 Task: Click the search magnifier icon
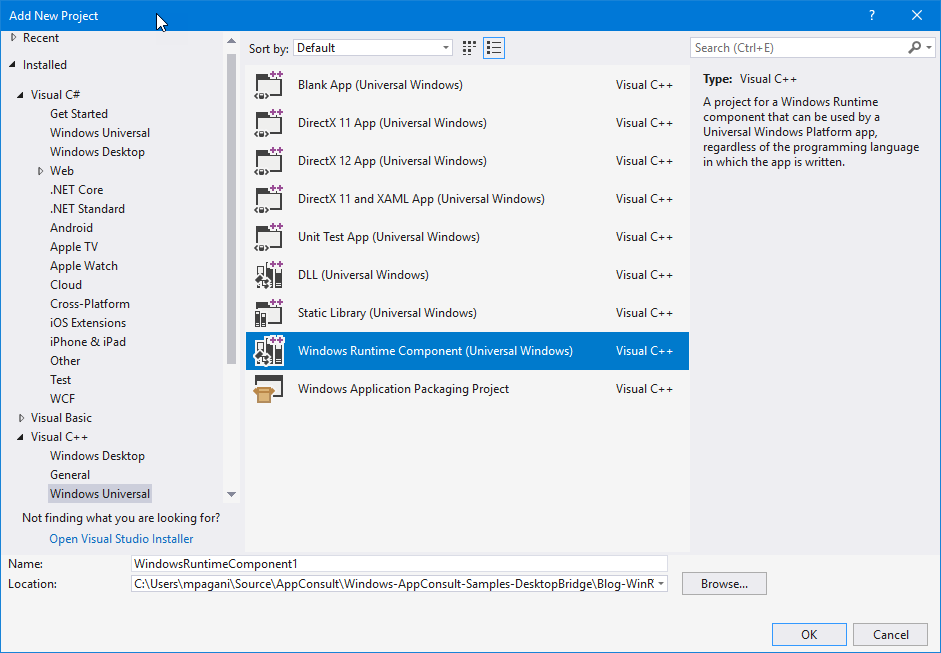click(x=915, y=47)
